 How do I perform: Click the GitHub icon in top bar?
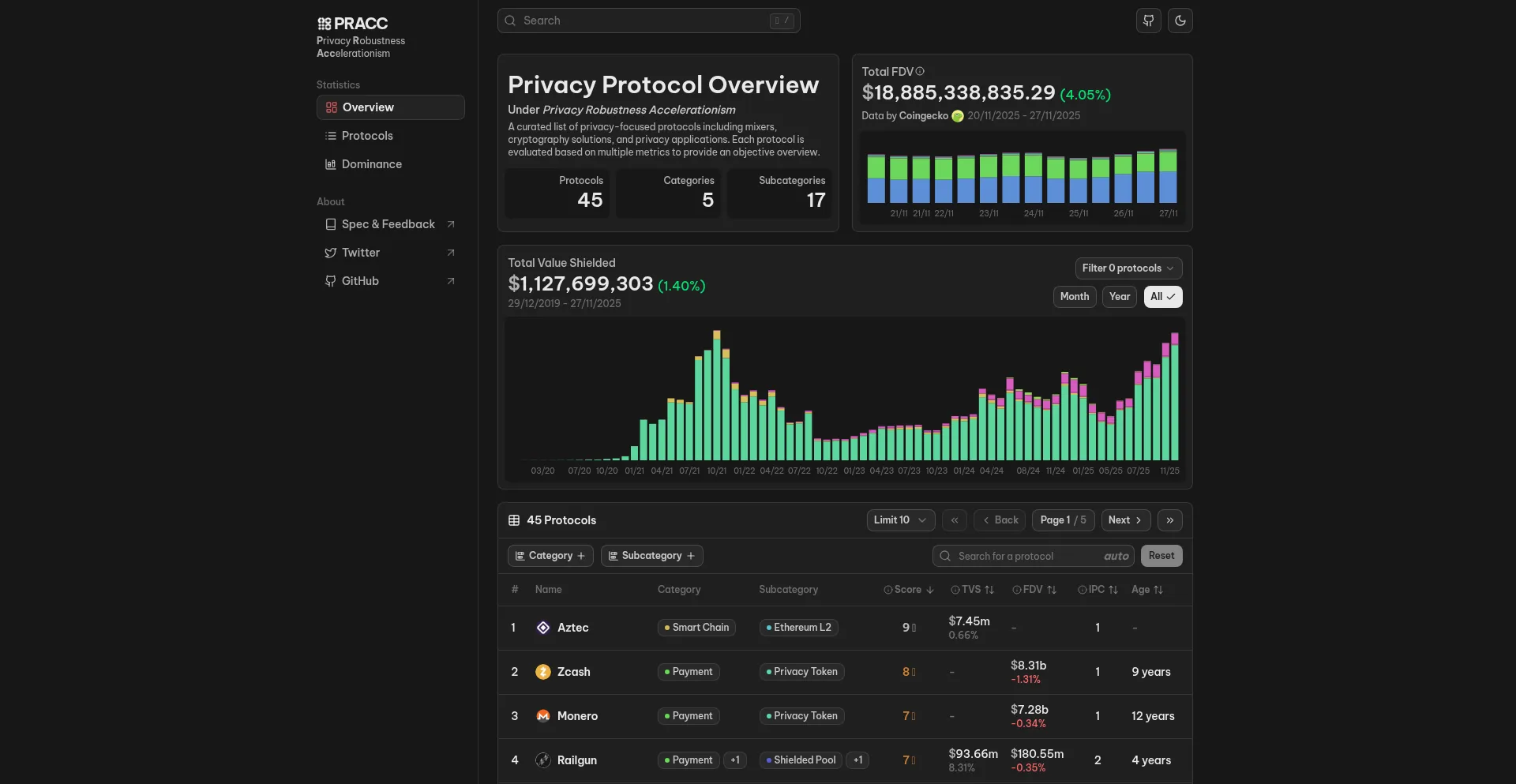1148,21
